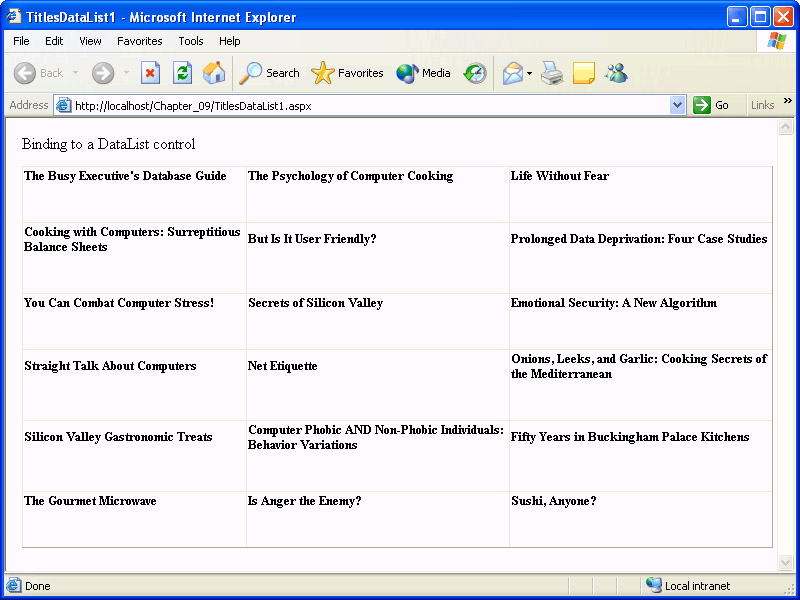Open the File menu
The height and width of the screenshot is (600, 800).
point(21,41)
